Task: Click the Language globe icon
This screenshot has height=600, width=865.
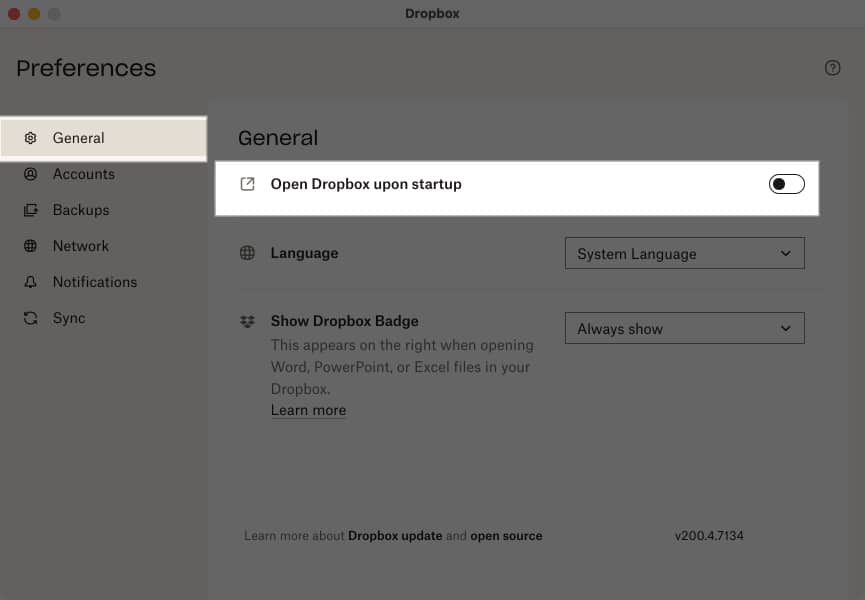Action: coord(247,253)
